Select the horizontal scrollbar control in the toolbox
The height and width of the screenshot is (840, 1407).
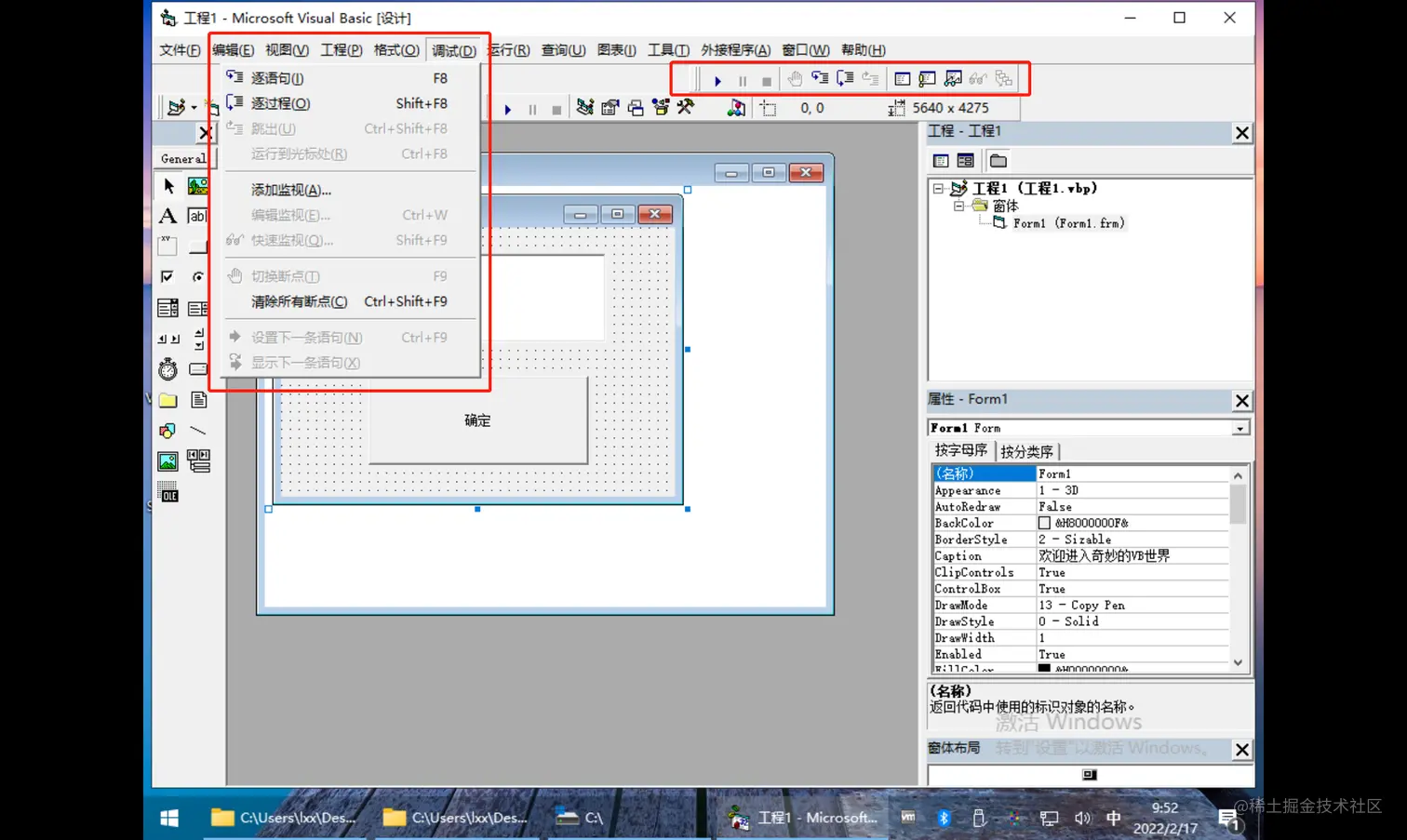point(168,339)
